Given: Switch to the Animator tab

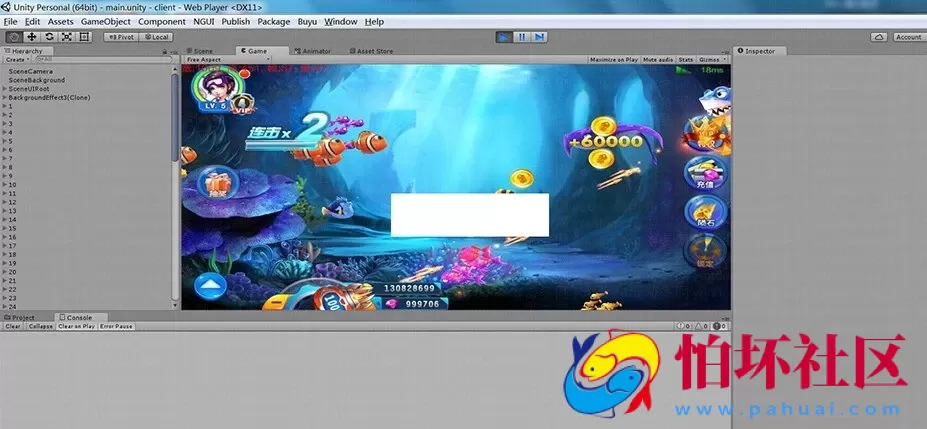Looking at the screenshot, I should (x=313, y=51).
